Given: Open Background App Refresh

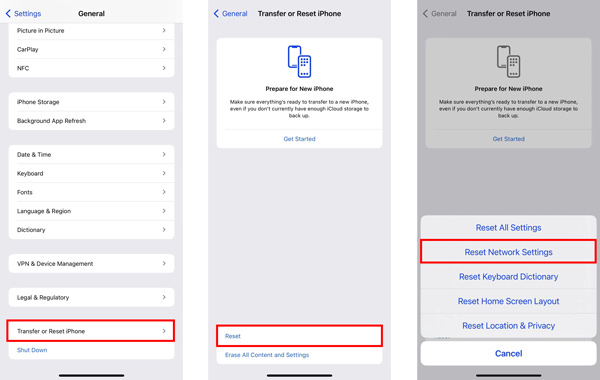Looking at the screenshot, I should (91, 121).
